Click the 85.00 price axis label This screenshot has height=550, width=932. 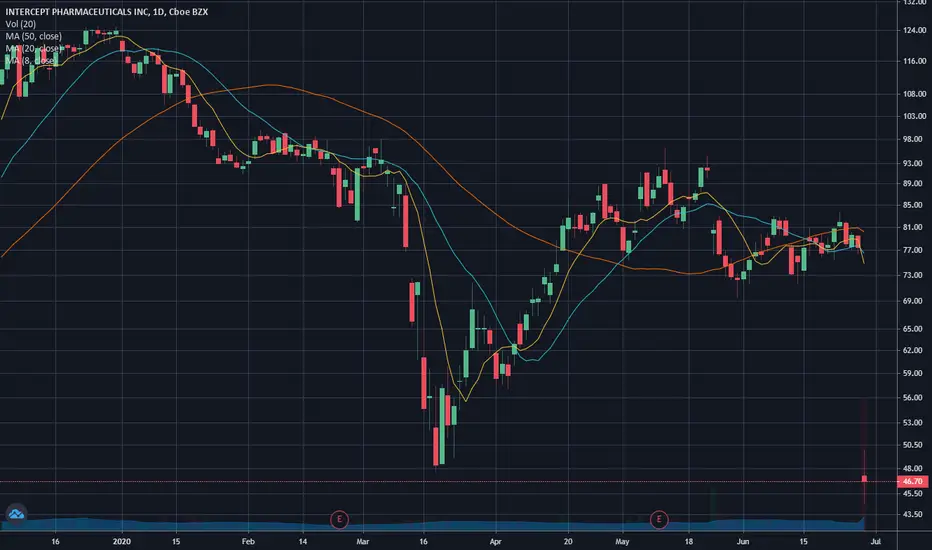coord(912,205)
